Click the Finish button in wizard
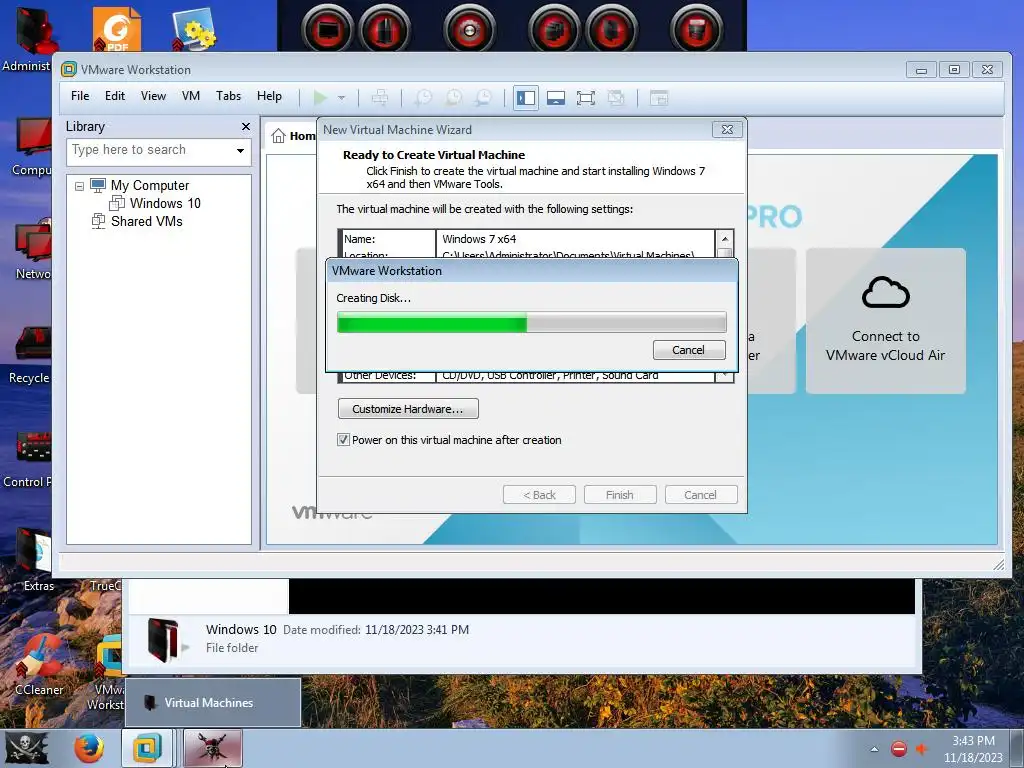Screen dimensions: 1024x768 click(620, 495)
